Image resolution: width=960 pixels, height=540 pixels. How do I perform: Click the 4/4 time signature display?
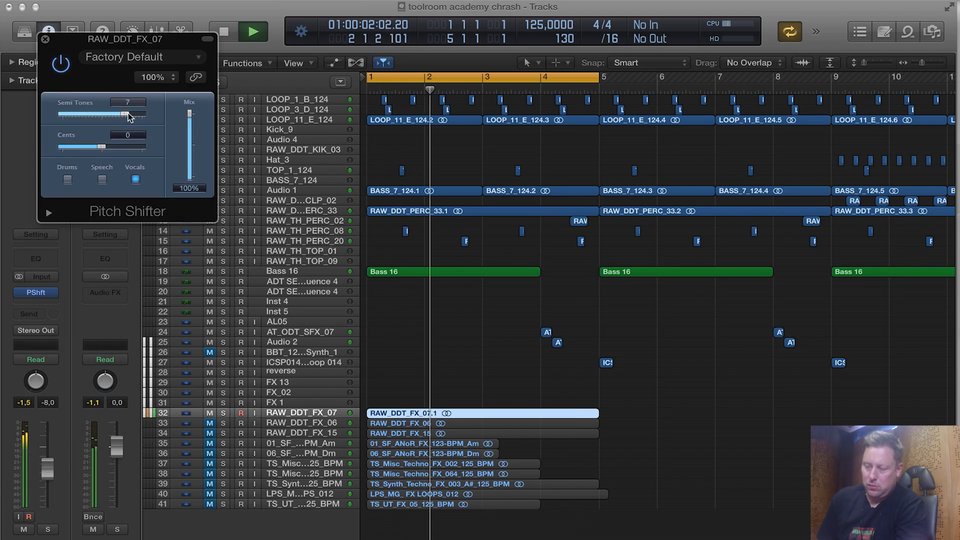click(x=602, y=24)
